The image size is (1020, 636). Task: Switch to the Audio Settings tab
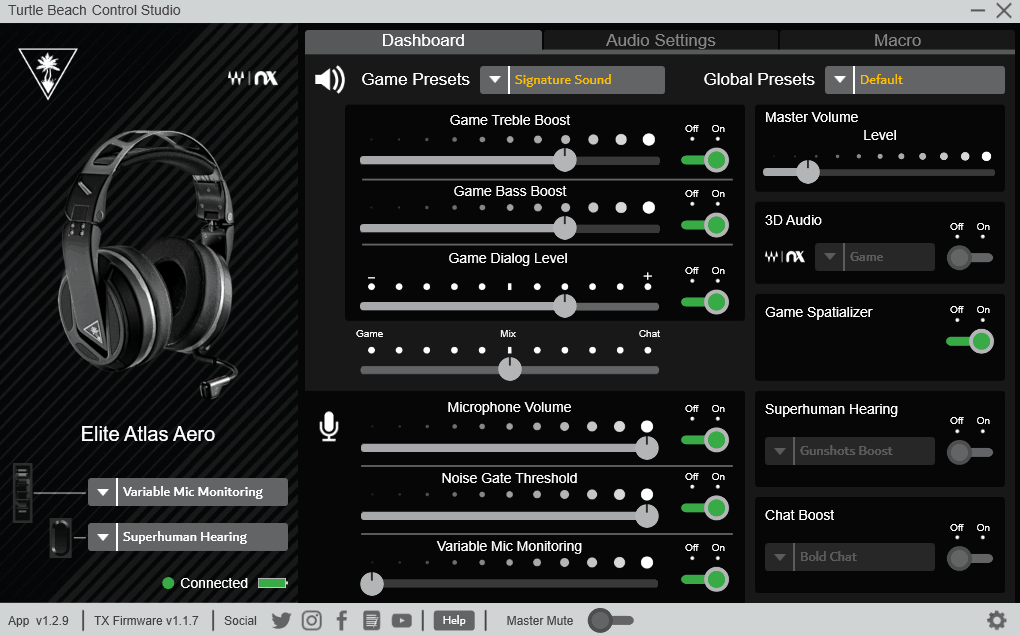pyautogui.click(x=660, y=40)
